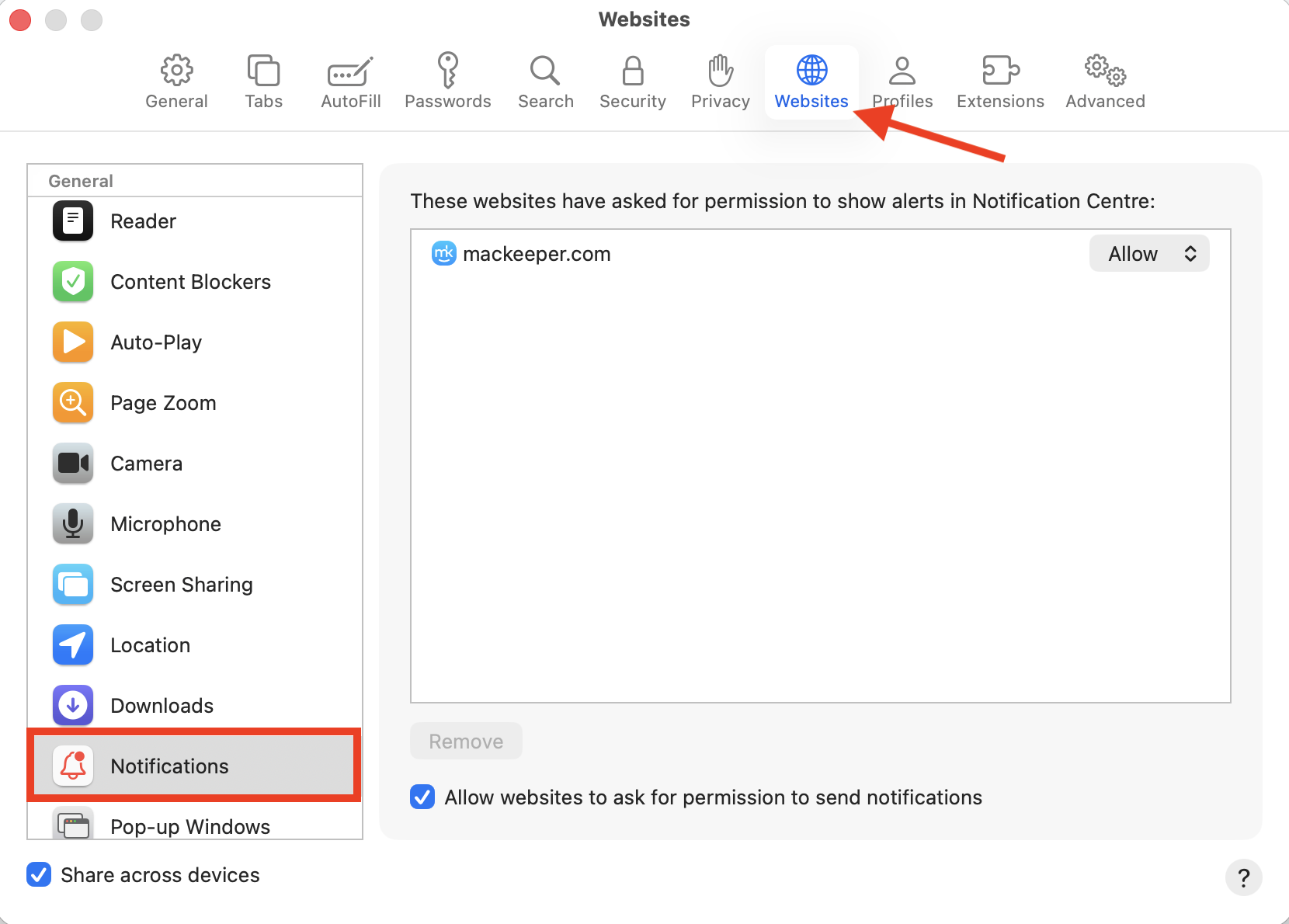Select mackeeper.com in the websites list
This screenshot has height=924, width=1289.
(x=537, y=253)
